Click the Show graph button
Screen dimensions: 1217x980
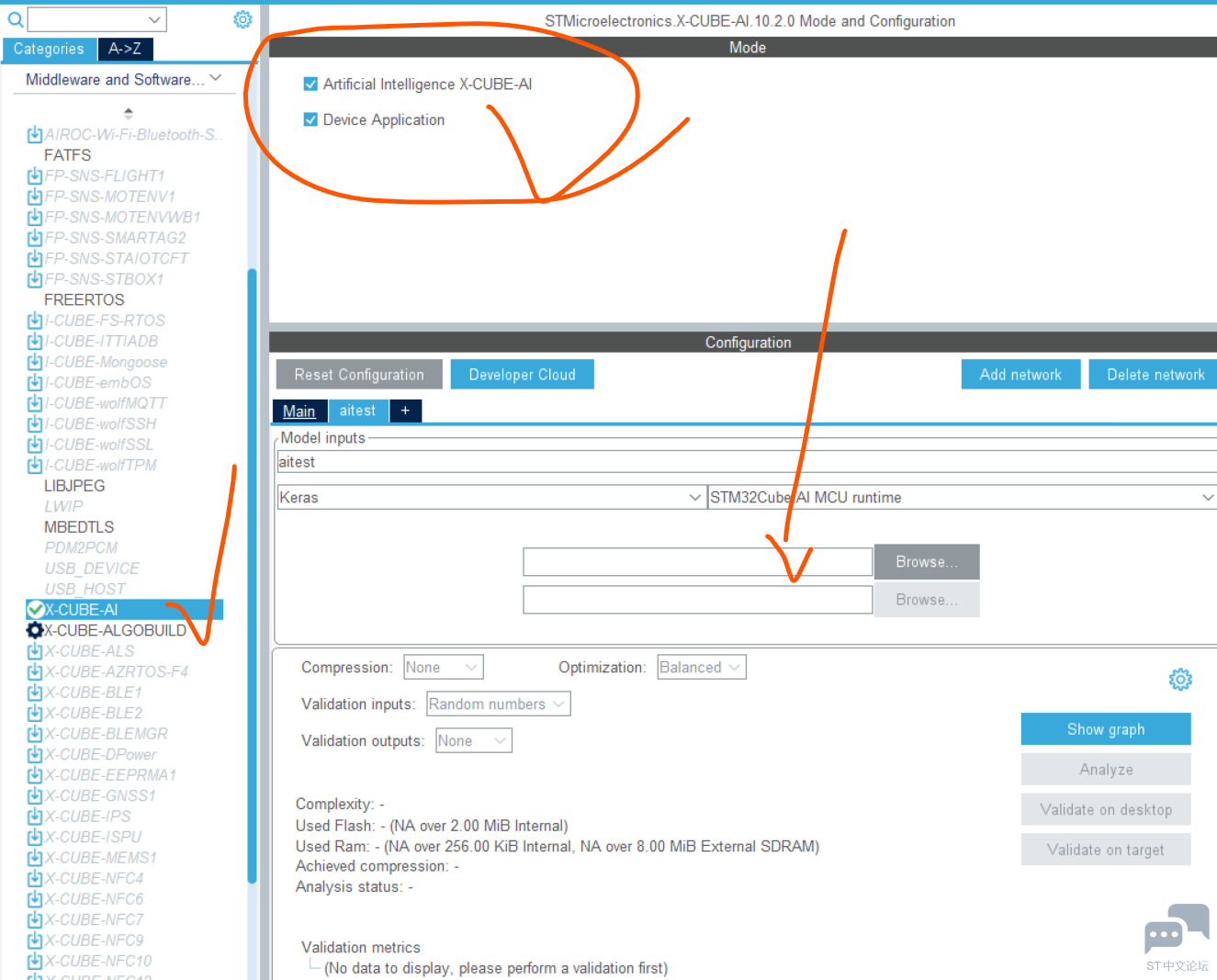point(1106,729)
